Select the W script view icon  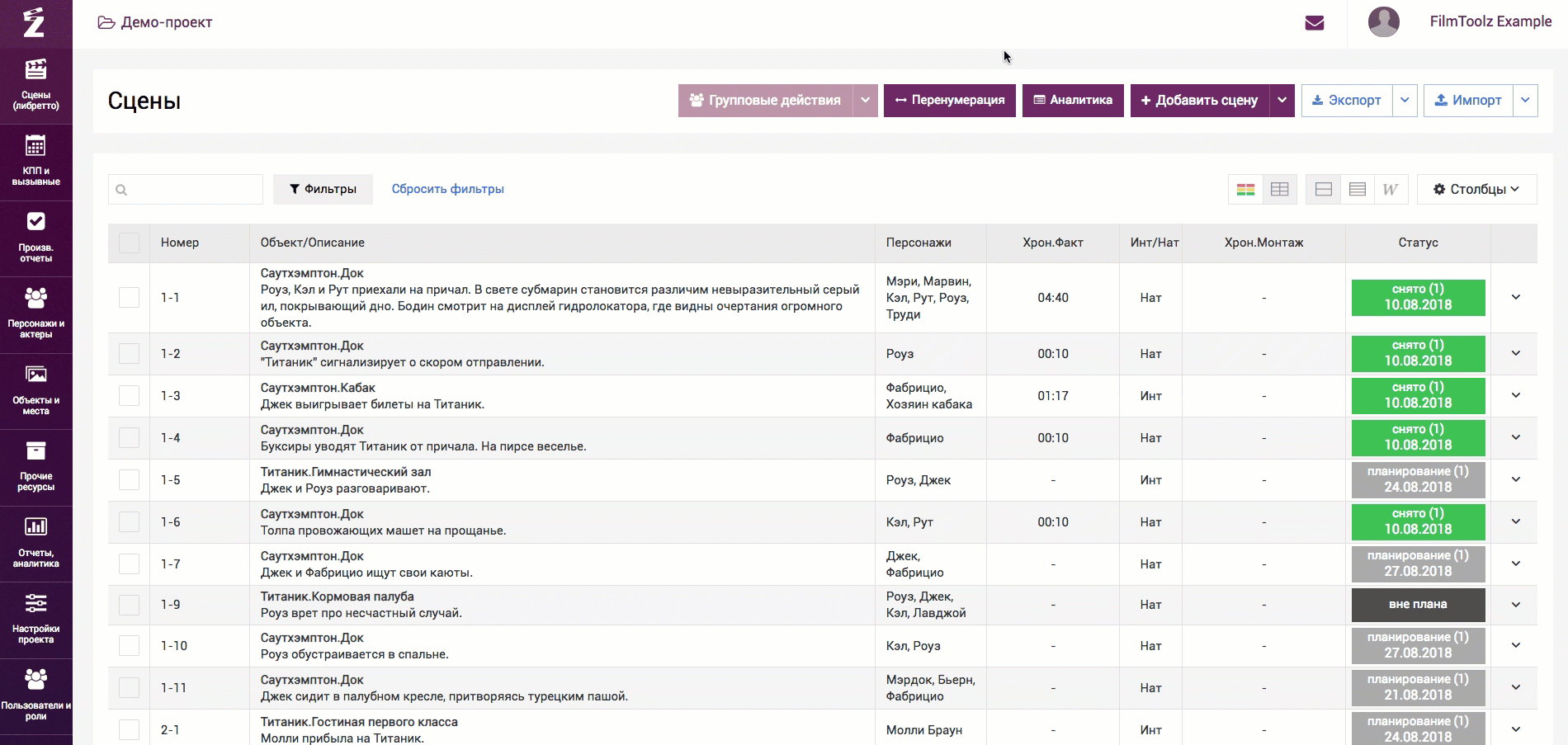(1391, 189)
